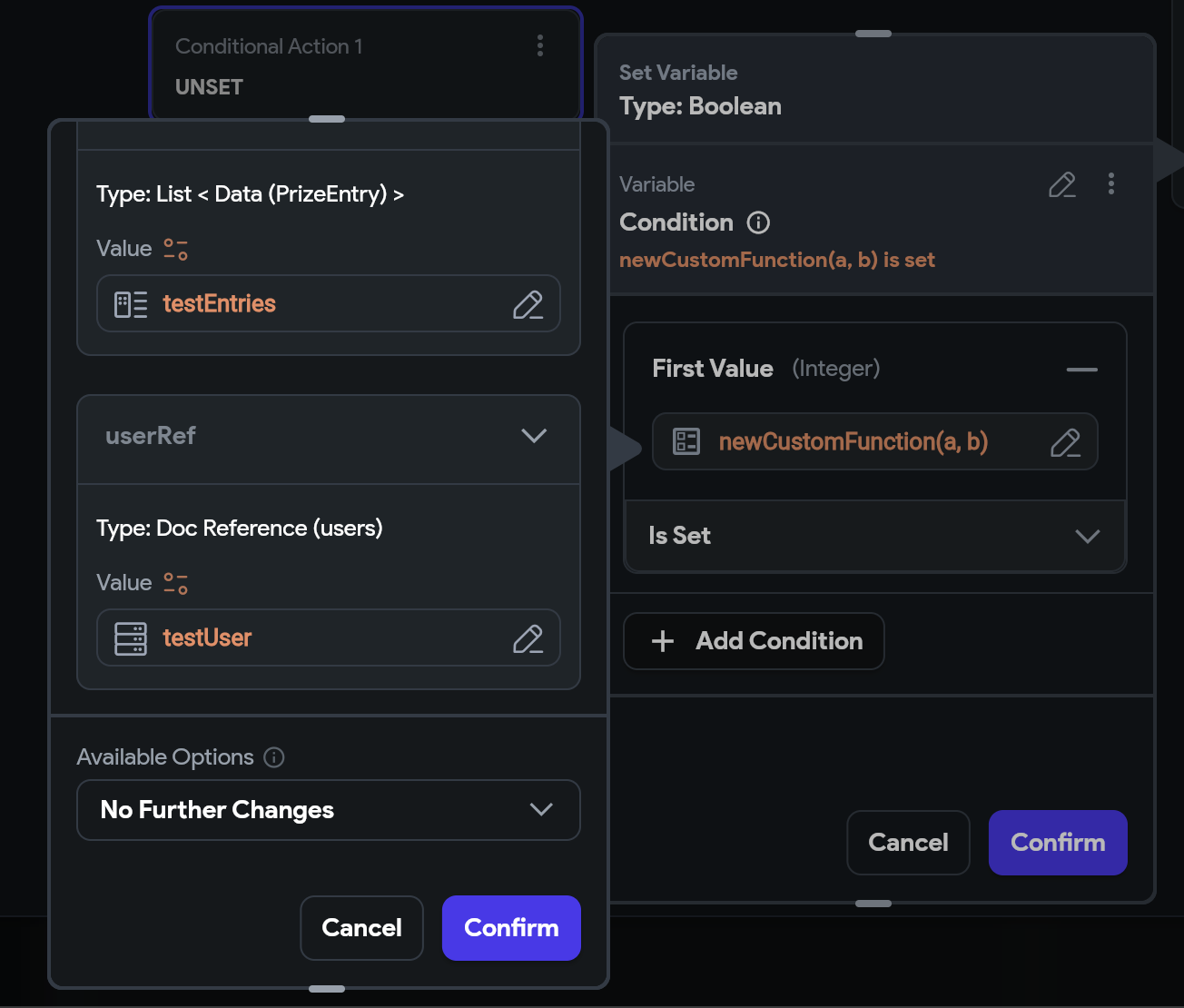Collapse the userRef section chevron
Screen dimensions: 1184x1008
click(x=534, y=436)
